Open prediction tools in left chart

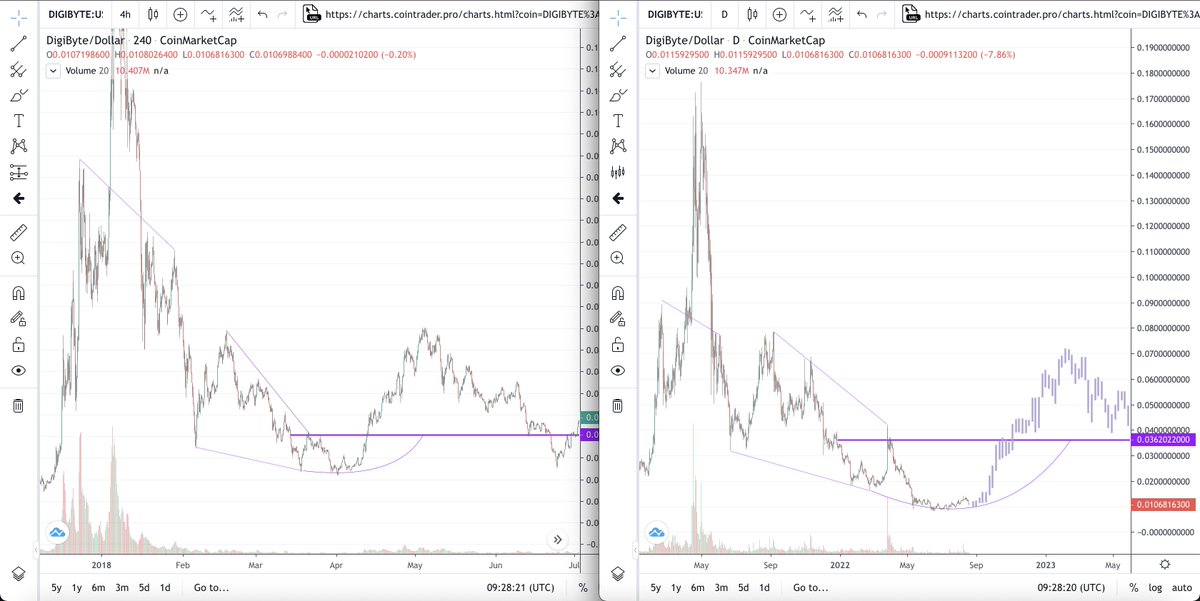[18, 172]
